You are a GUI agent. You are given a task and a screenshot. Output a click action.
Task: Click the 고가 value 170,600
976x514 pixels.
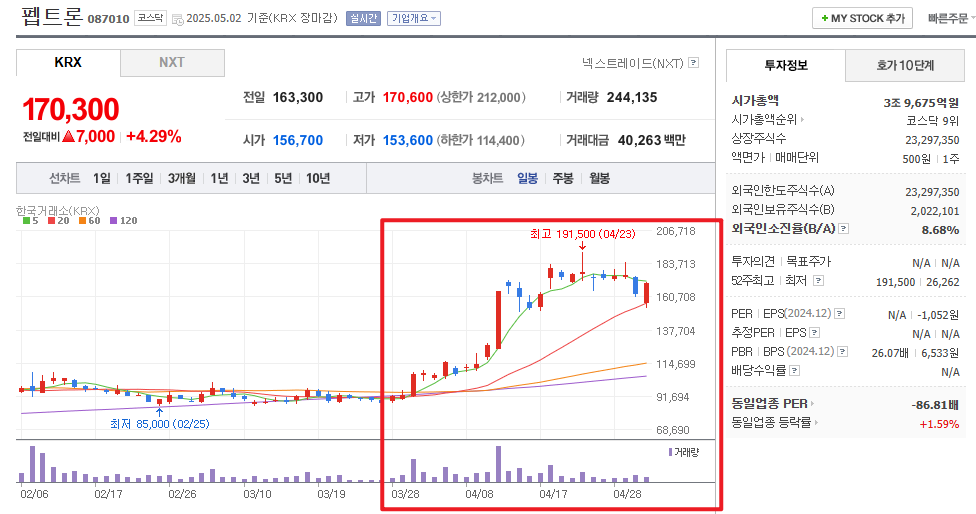click(408, 98)
